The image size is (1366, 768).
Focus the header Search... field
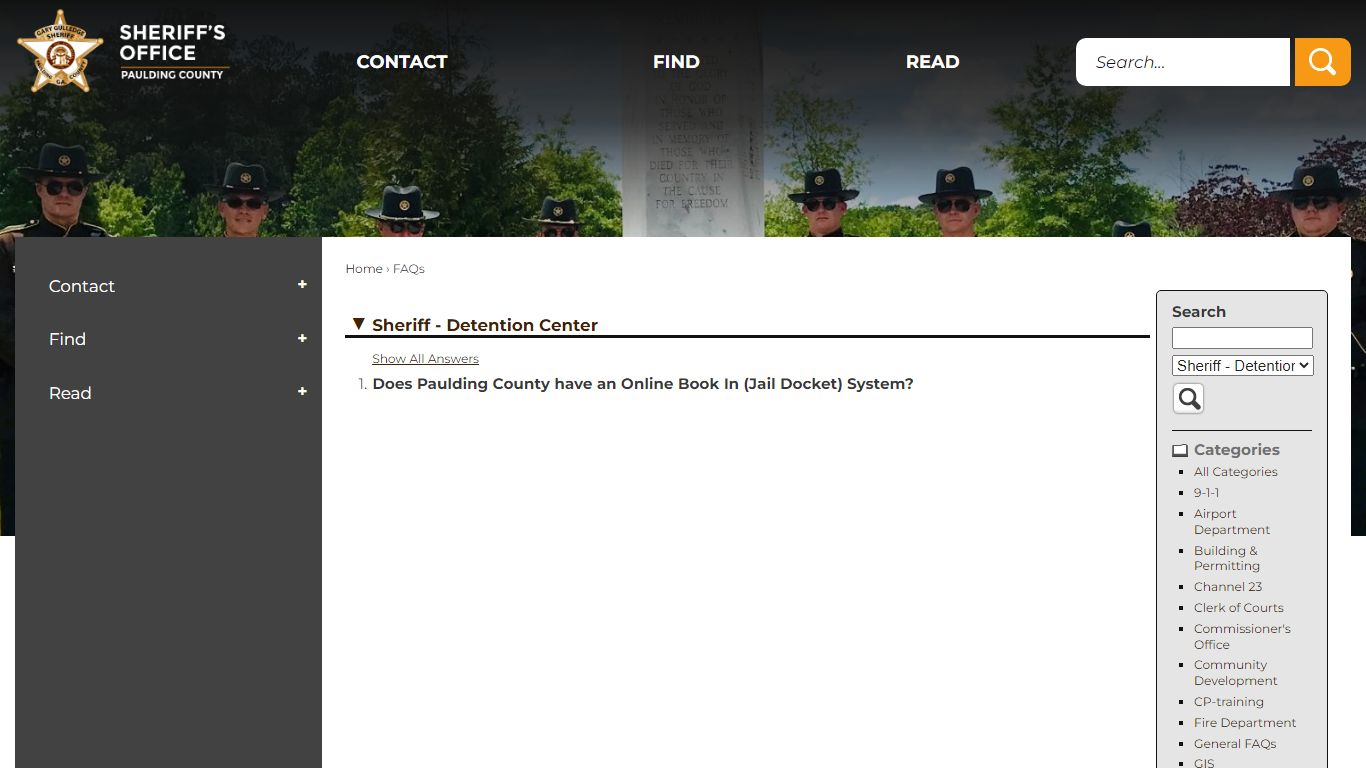coord(1183,62)
